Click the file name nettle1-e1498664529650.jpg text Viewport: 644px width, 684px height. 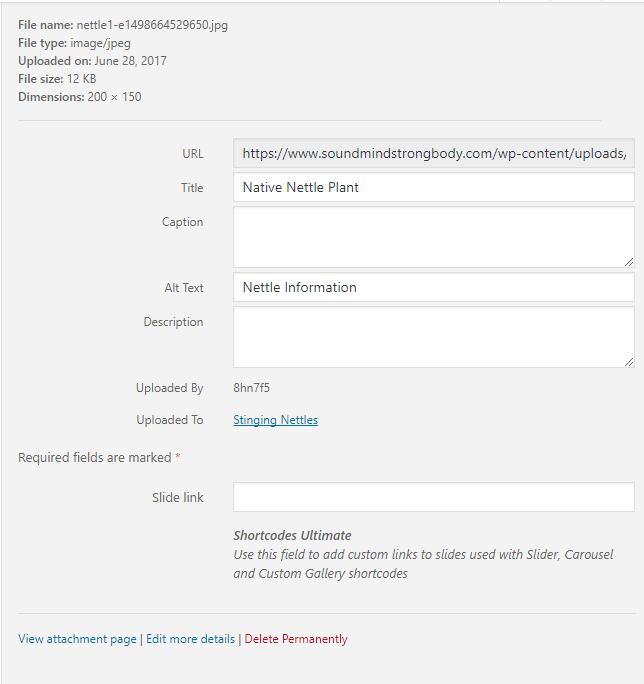point(152,25)
